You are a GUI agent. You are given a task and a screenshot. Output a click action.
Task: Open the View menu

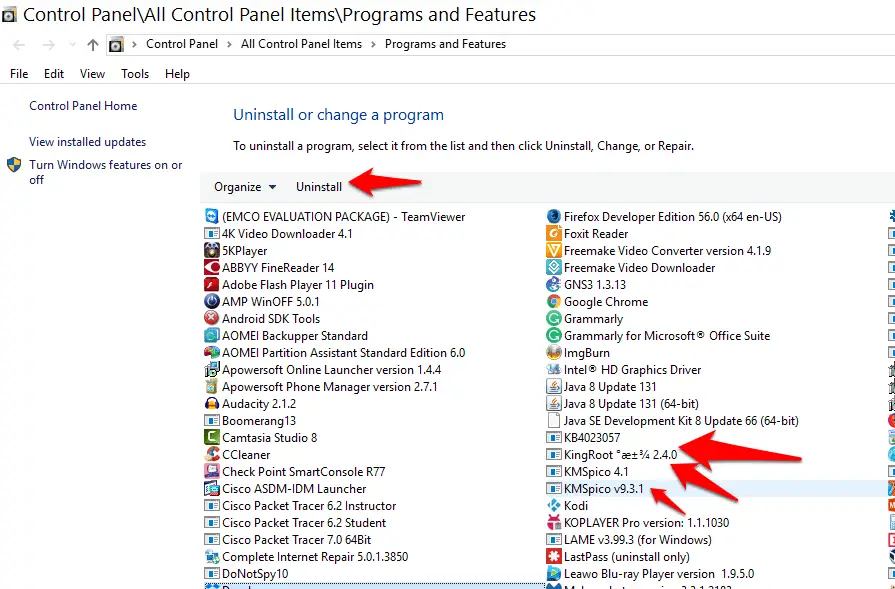coord(92,74)
